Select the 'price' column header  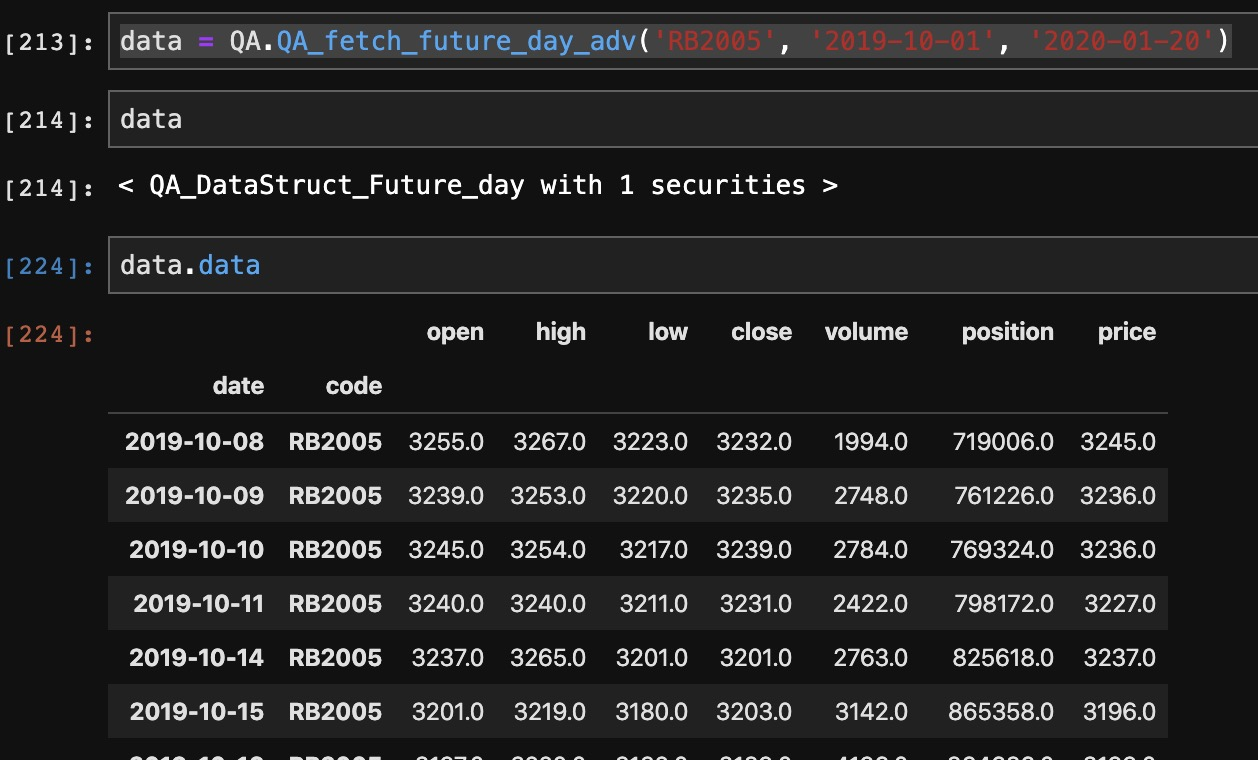coord(1126,331)
